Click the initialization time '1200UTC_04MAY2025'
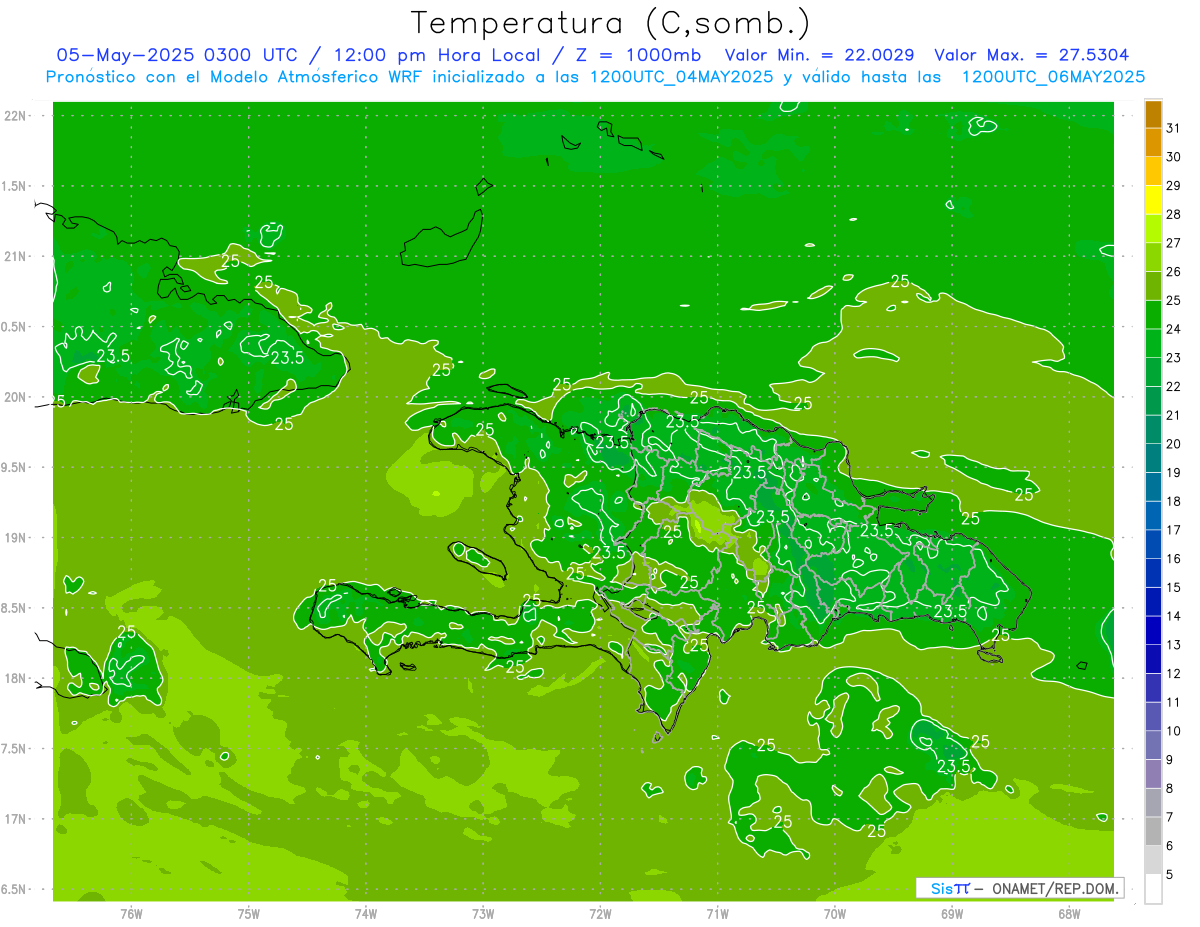 click(x=683, y=76)
